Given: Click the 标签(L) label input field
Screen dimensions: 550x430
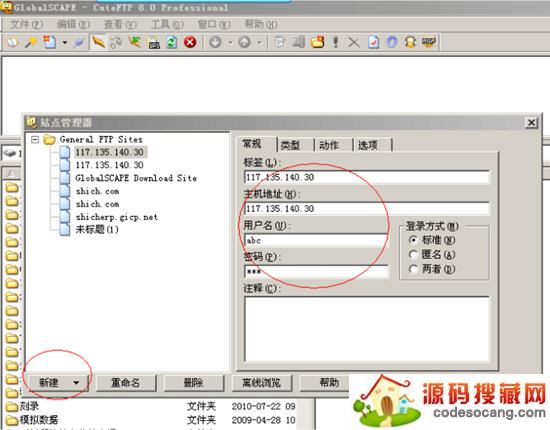Looking at the screenshot, I should (367, 177).
